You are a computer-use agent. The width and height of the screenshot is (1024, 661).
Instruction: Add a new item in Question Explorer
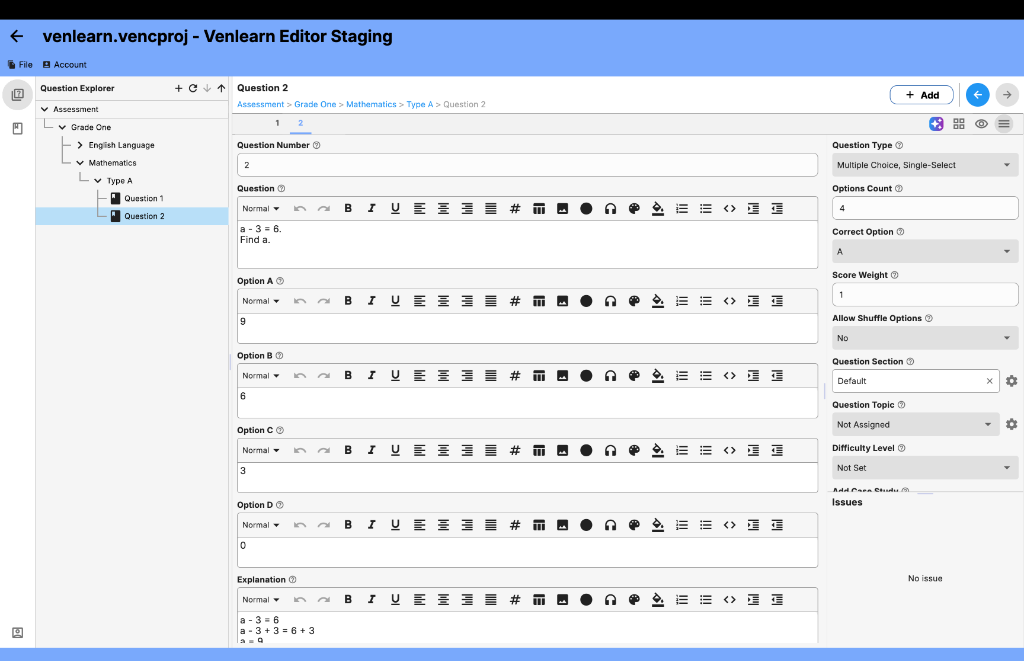[x=178, y=88]
